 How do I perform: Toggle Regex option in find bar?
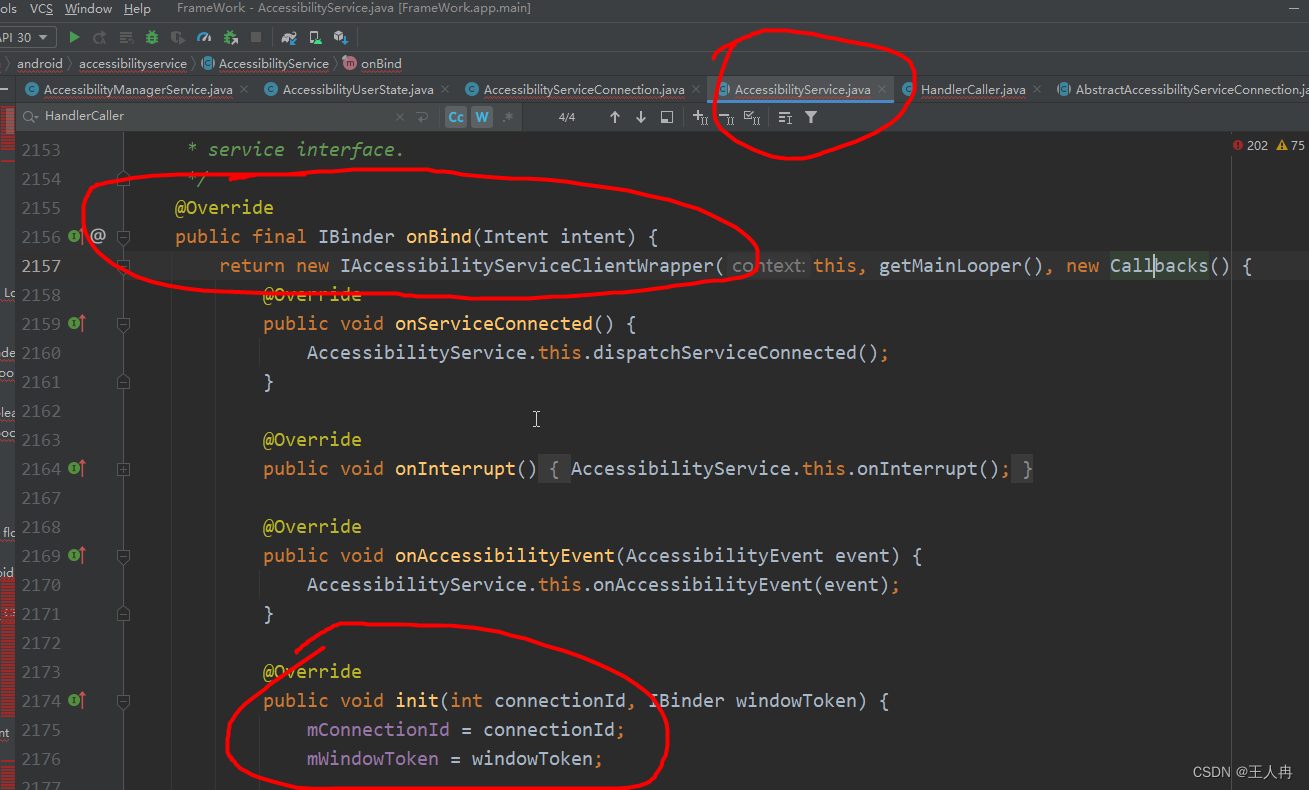(x=508, y=117)
